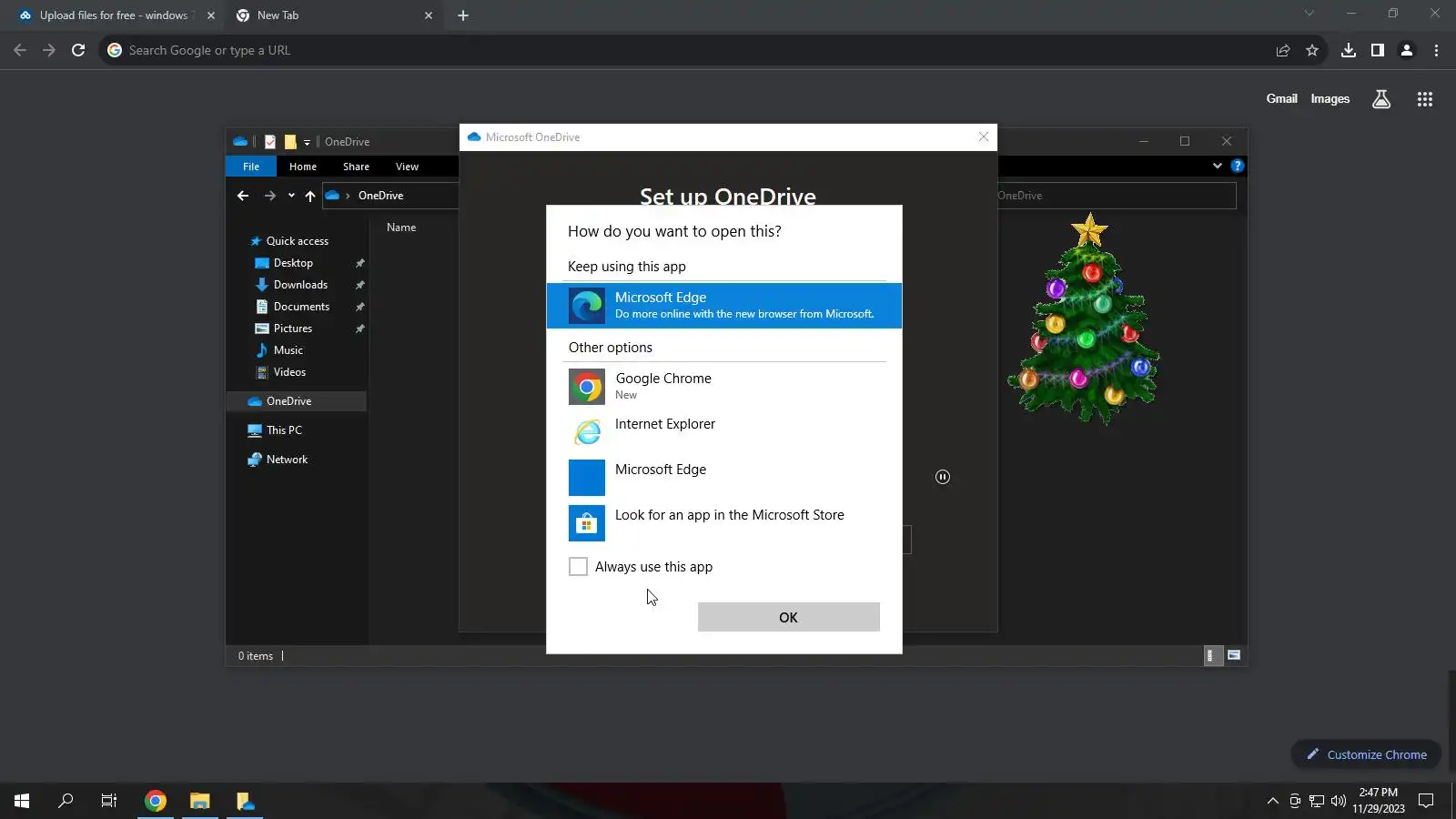The image size is (1456, 819).
Task: Open Music in the navigation pane
Action: [288, 350]
